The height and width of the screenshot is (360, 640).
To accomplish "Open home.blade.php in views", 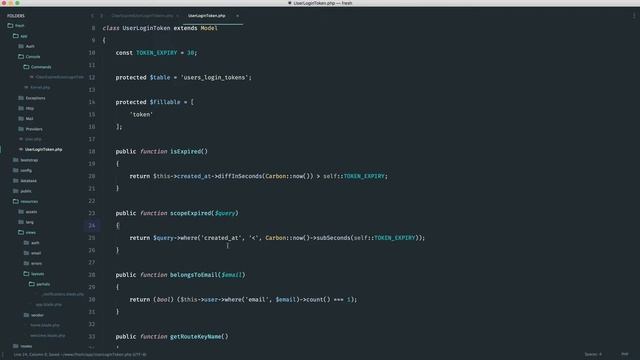I will [45, 325].
